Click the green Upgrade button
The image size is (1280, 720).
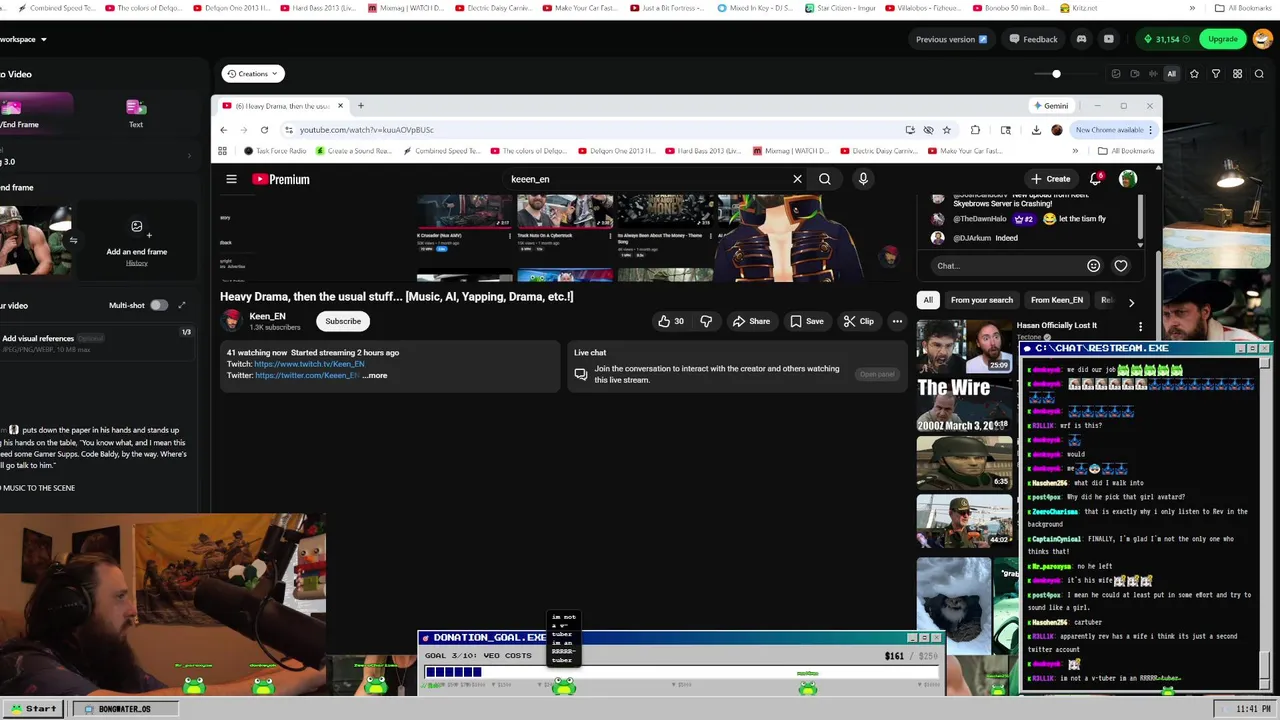coord(1222,39)
